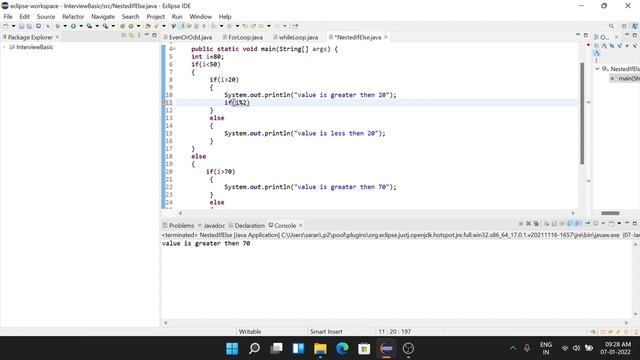Click the New Java Class icon

coord(131,26)
